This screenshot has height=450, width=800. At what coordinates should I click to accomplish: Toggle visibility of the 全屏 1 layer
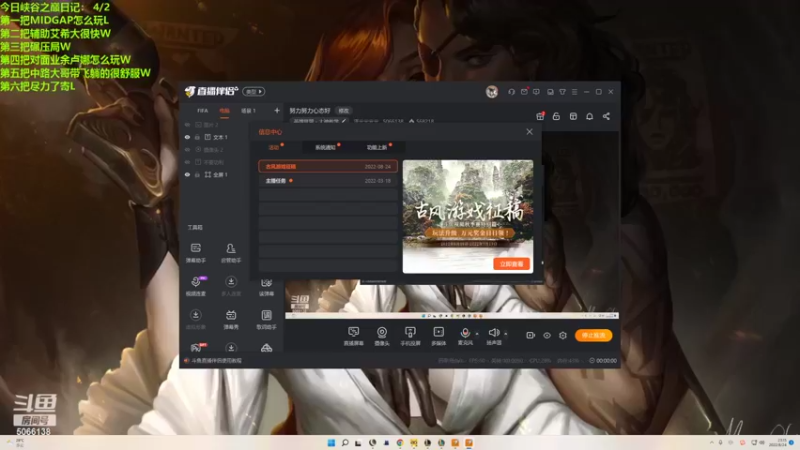click(x=187, y=174)
